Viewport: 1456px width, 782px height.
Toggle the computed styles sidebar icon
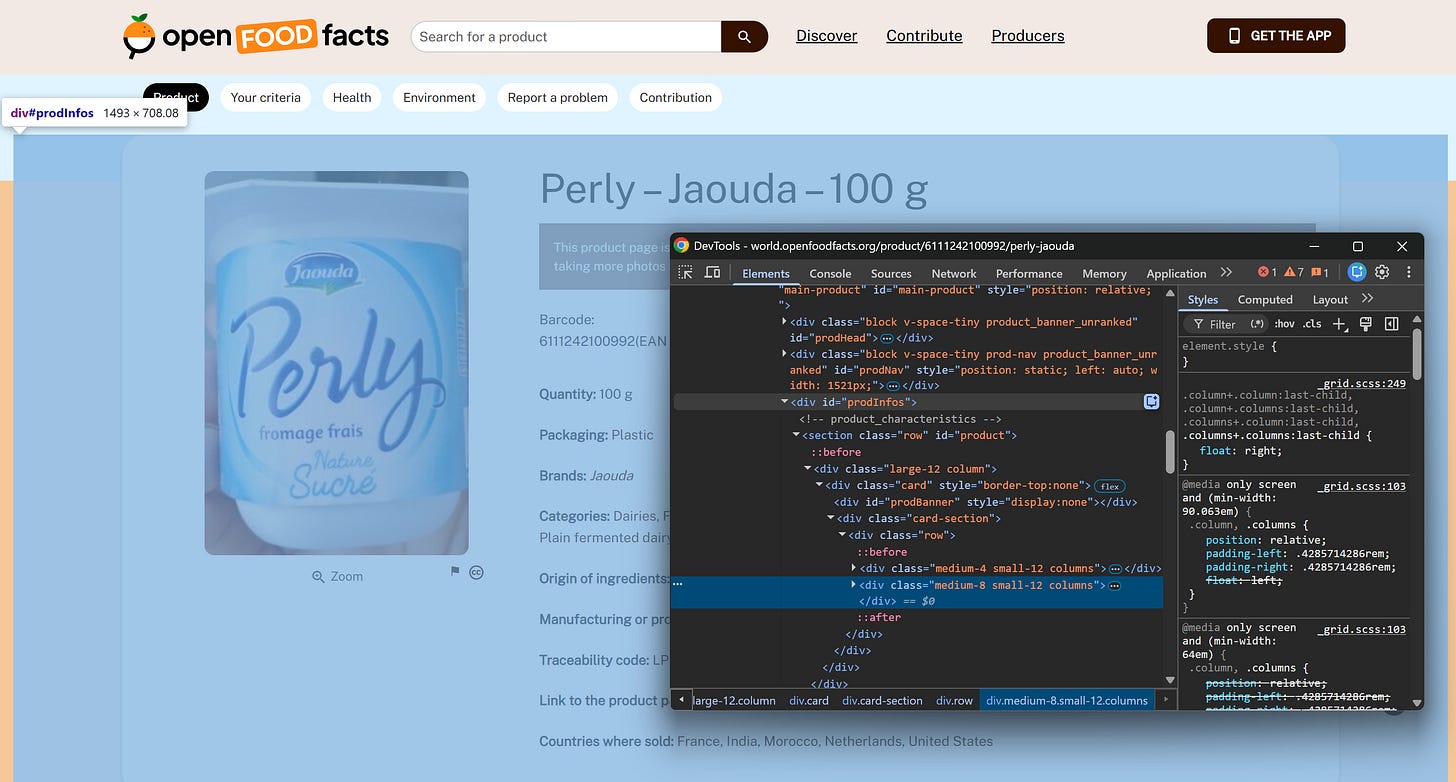[x=1391, y=324]
